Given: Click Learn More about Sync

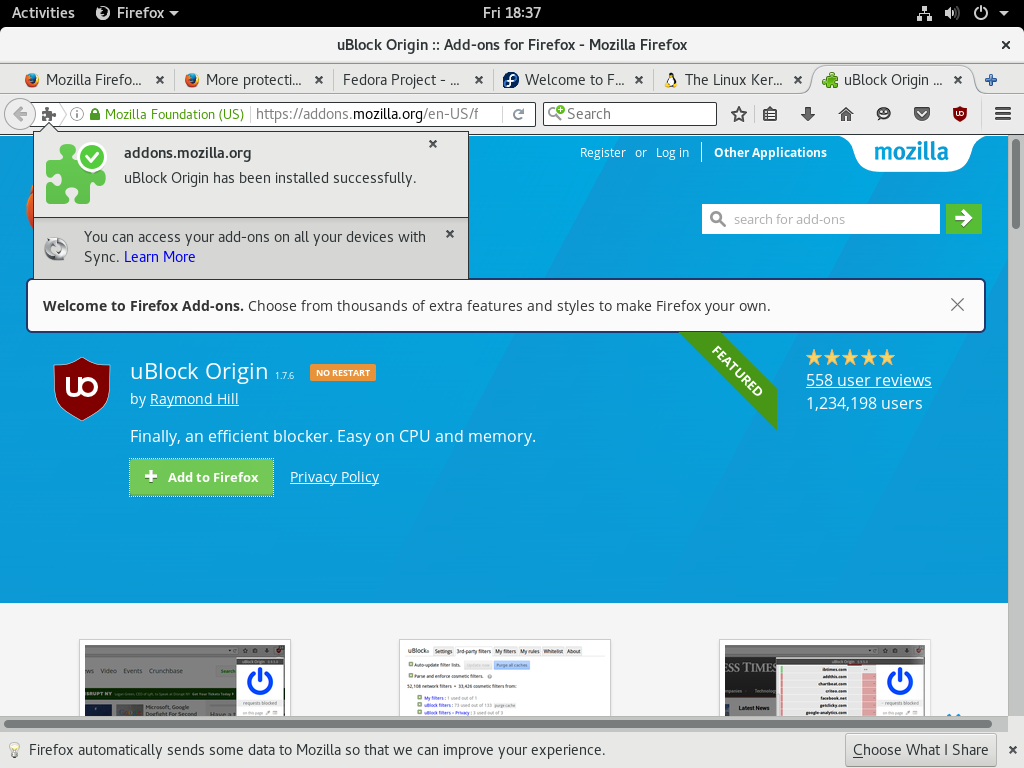Looking at the screenshot, I should click(159, 257).
